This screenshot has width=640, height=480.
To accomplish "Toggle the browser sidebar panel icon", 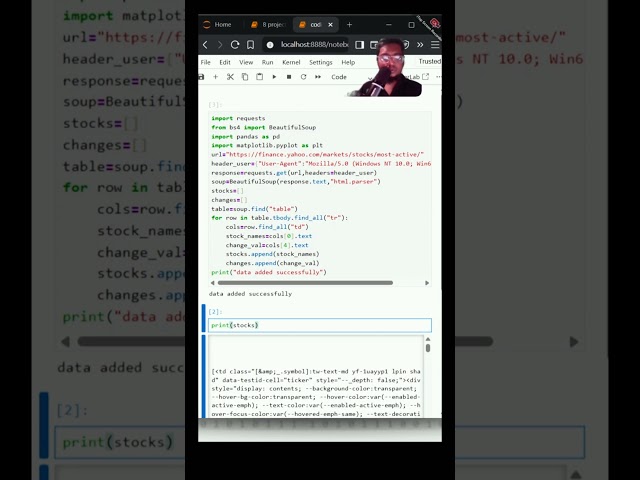I will click(x=359, y=44).
